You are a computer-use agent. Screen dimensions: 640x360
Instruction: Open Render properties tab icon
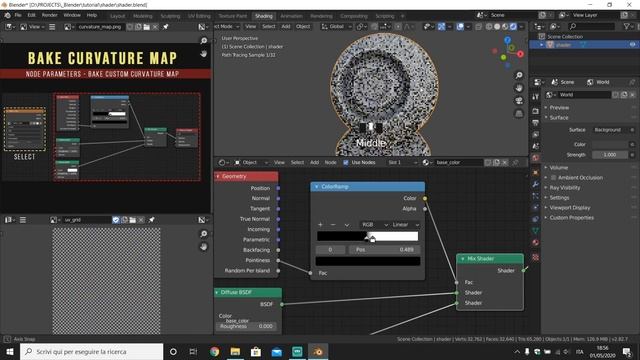(x=536, y=111)
